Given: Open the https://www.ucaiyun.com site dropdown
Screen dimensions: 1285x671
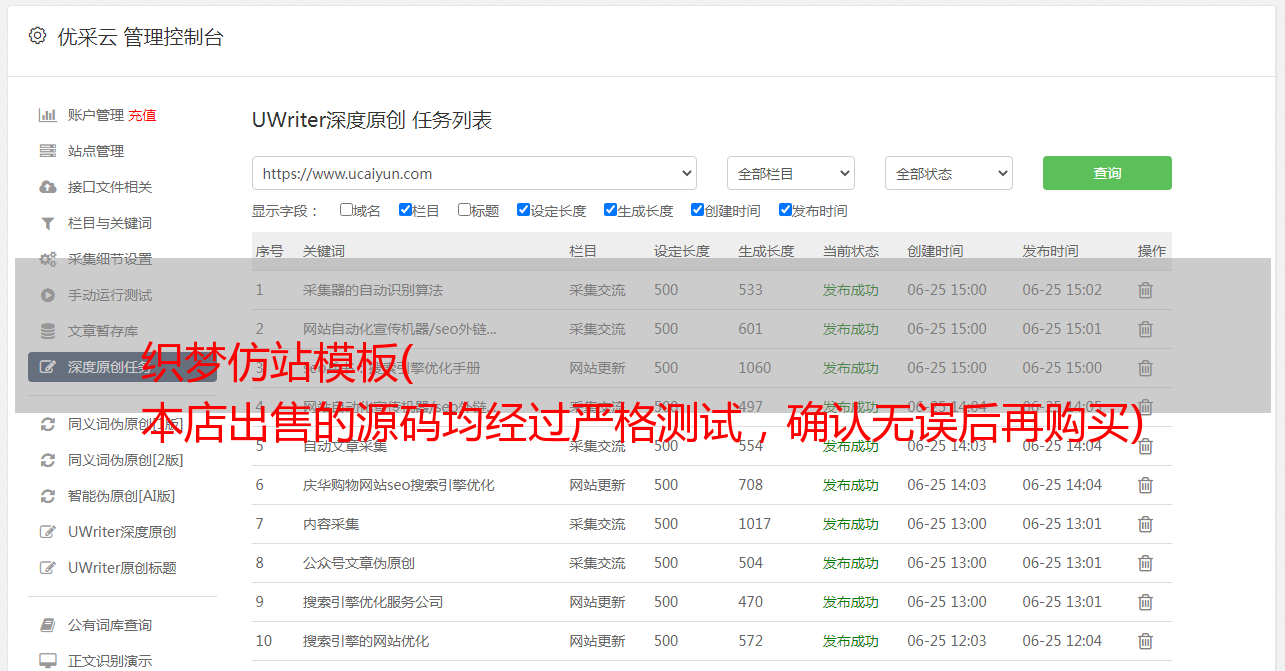Looking at the screenshot, I should tap(474, 173).
